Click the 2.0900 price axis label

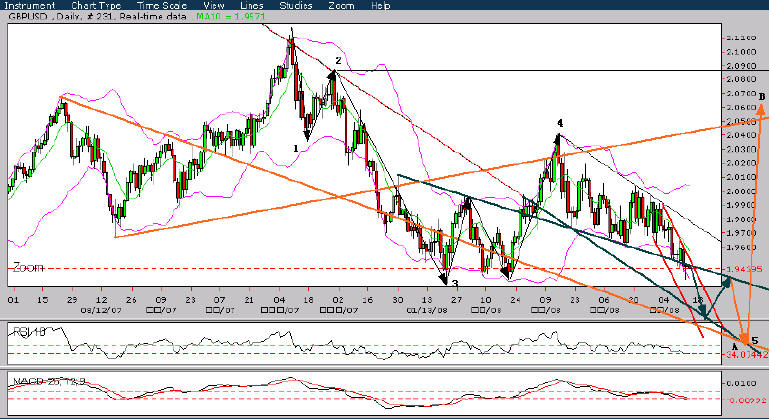pyautogui.click(x=741, y=65)
